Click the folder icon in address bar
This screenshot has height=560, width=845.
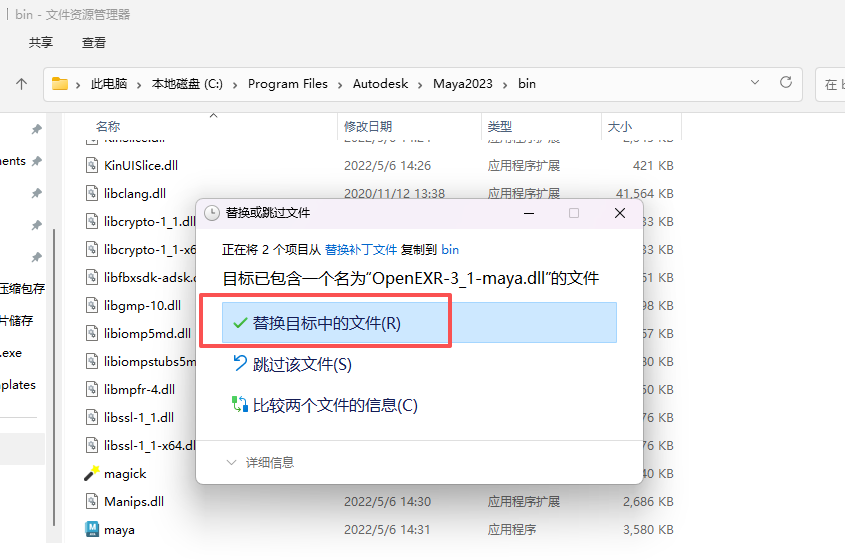(60, 84)
